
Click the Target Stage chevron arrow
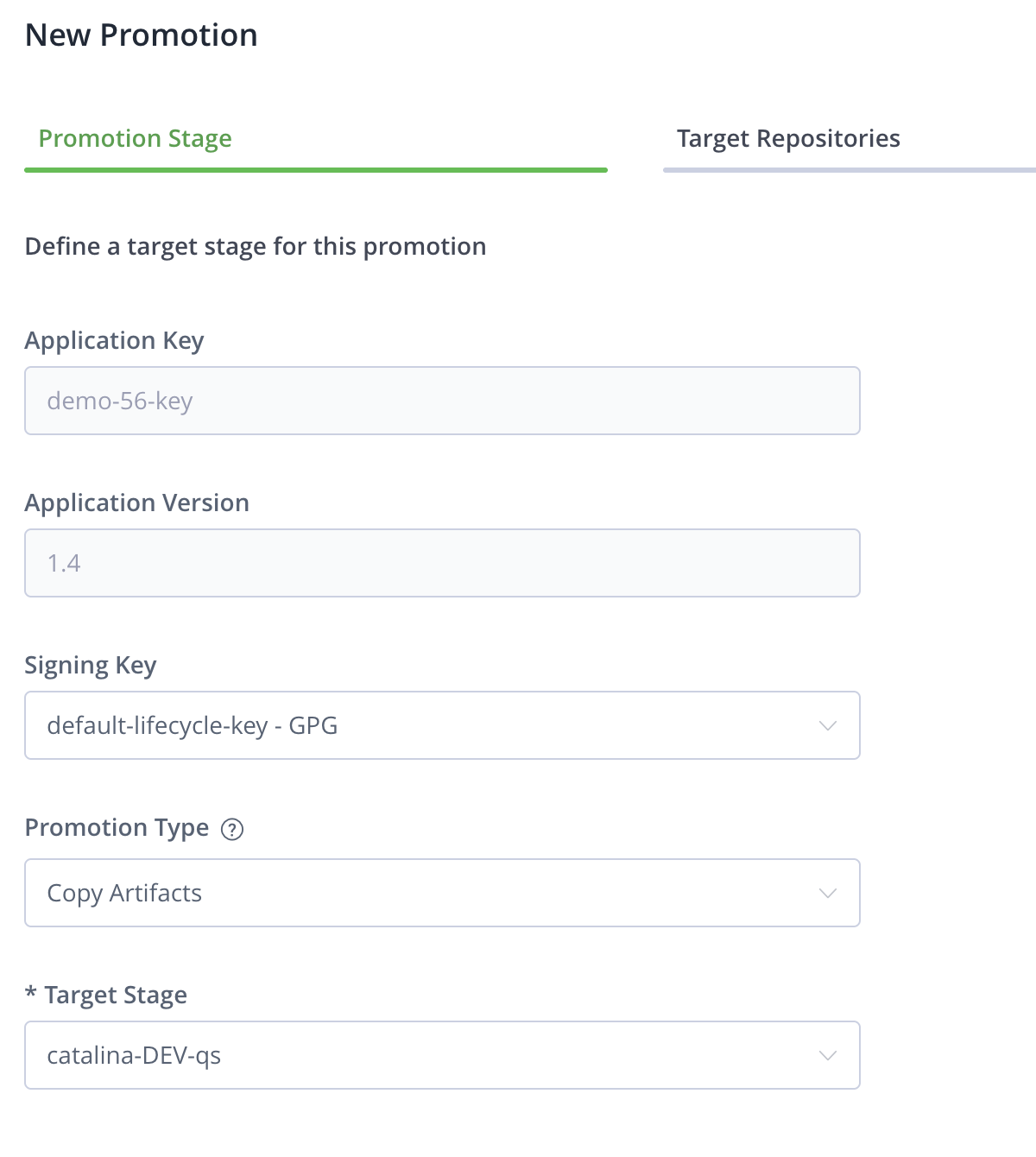(827, 1056)
